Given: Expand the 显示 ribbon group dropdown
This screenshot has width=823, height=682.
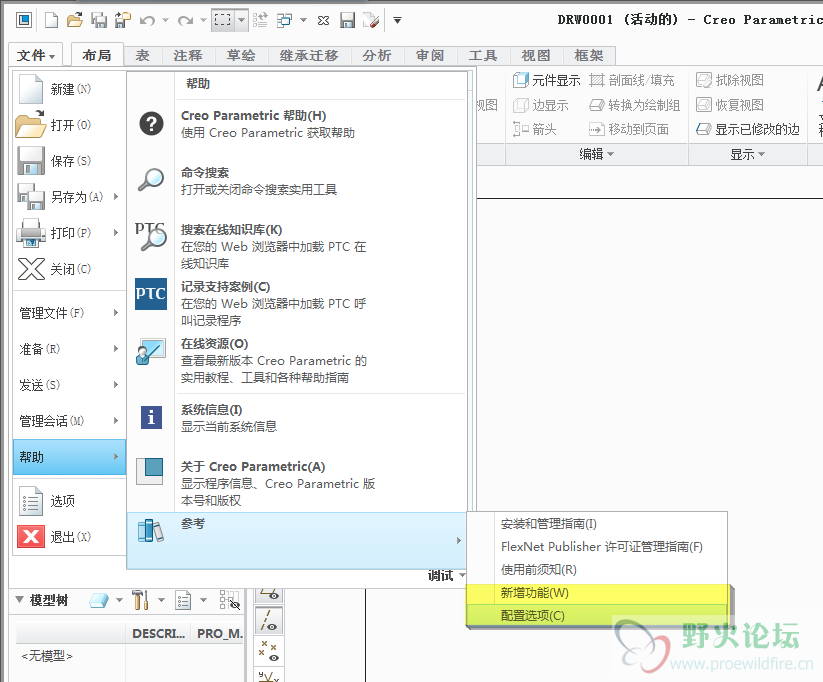Looking at the screenshot, I should click(x=747, y=154).
